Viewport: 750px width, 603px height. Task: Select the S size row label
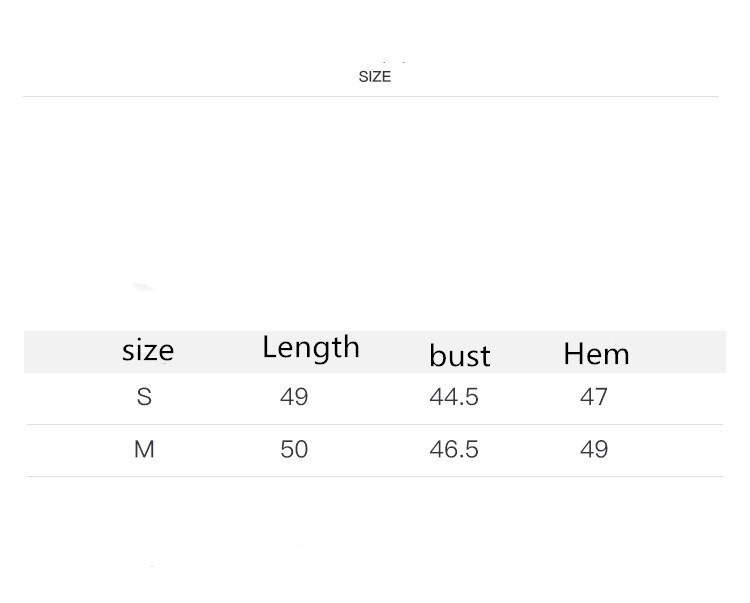[144, 397]
